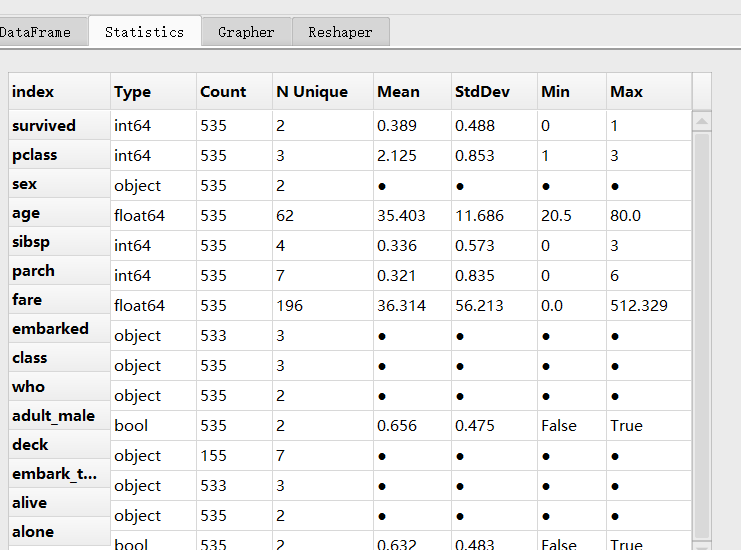Viewport: 741px width, 550px height.
Task: Click the 0.0 min cell for fare
Action: coord(572,306)
